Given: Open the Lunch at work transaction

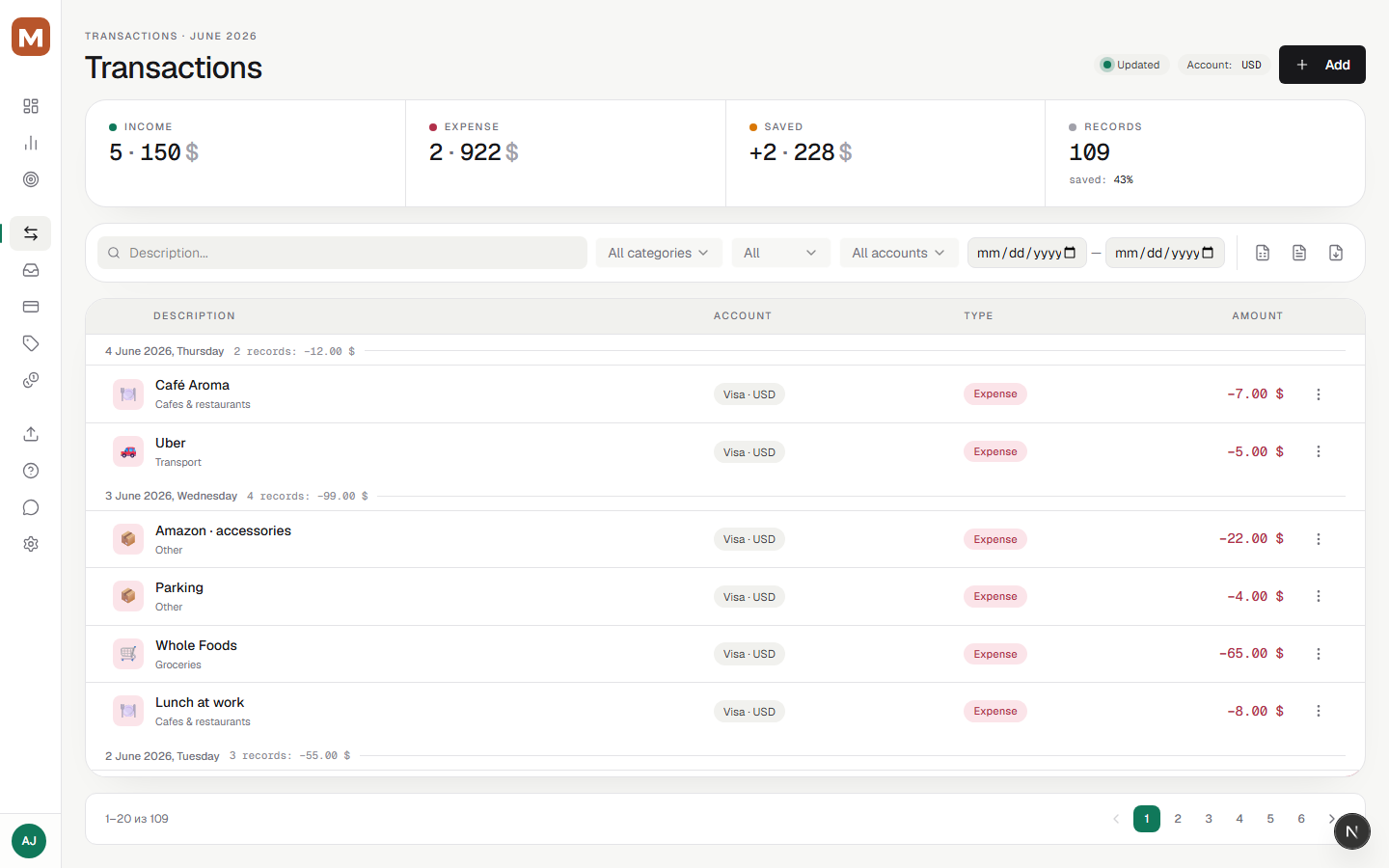Looking at the screenshot, I should pyautogui.click(x=725, y=712).
